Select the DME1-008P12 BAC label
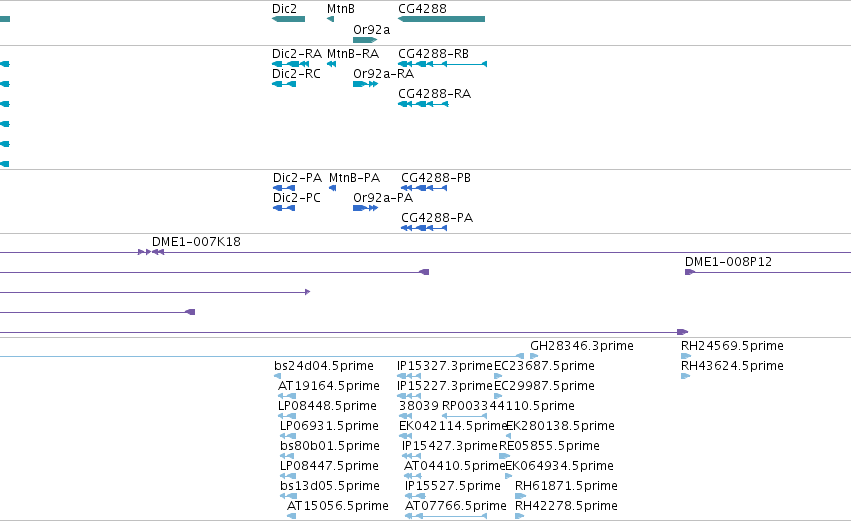This screenshot has width=851, height=521. tap(728, 262)
